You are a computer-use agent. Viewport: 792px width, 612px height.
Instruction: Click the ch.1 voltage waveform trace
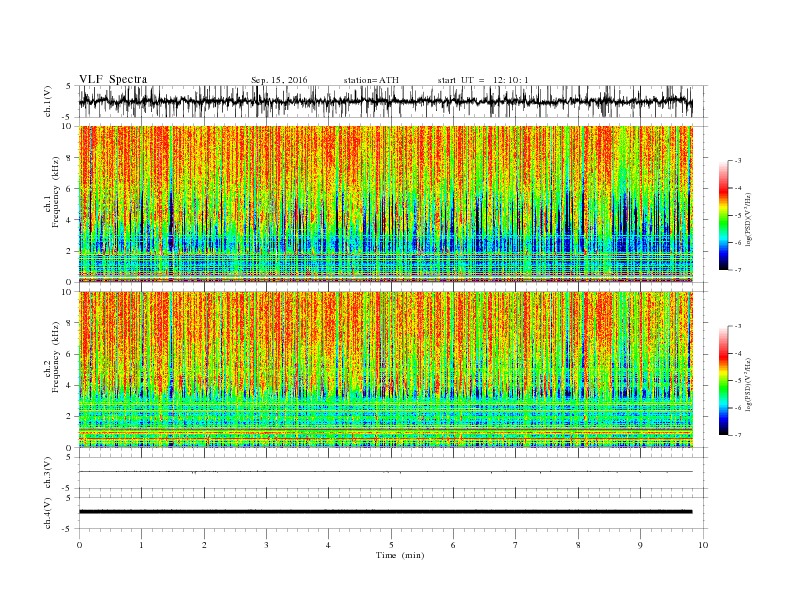click(x=385, y=101)
